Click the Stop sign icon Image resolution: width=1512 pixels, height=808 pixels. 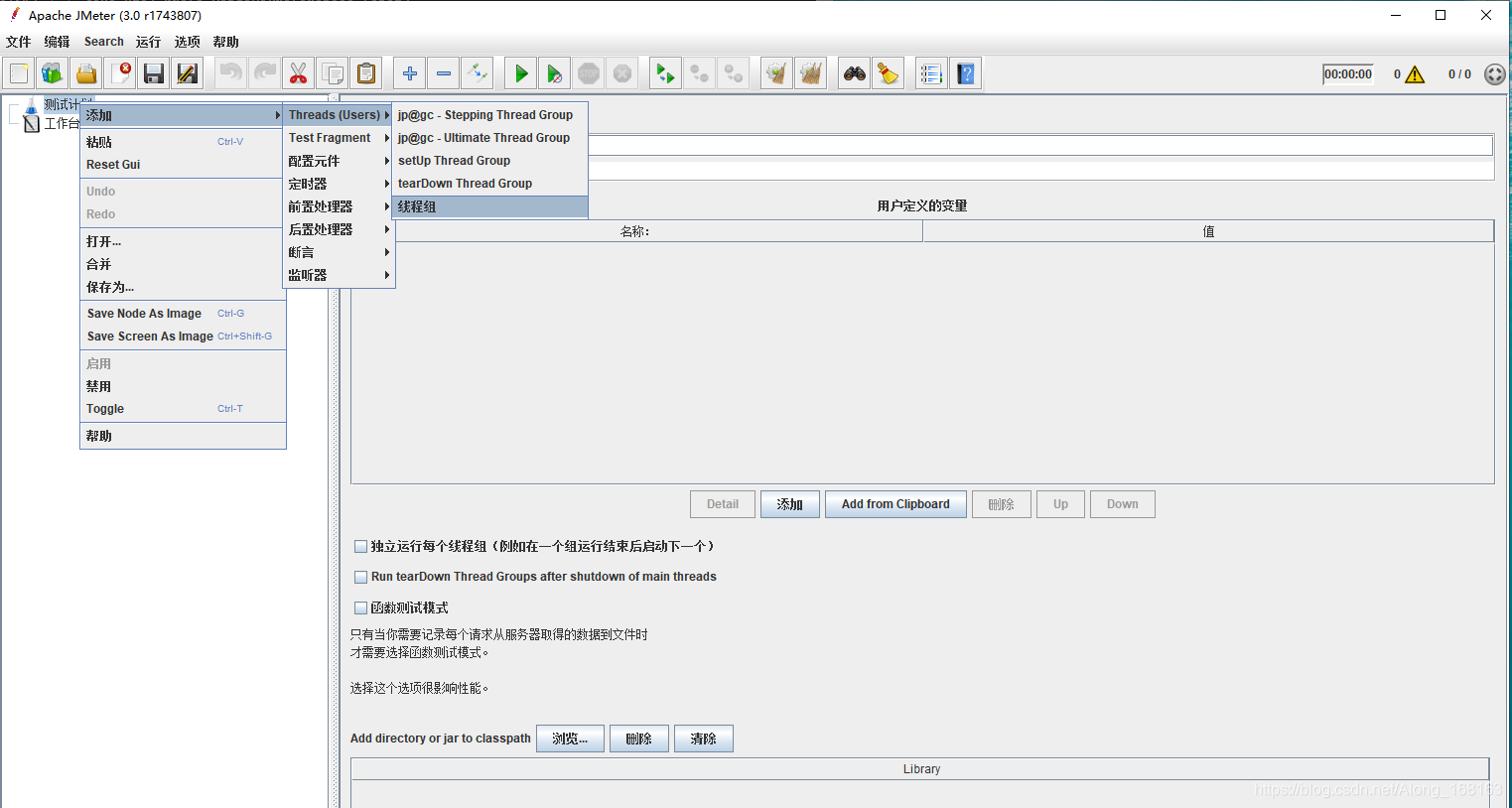coord(588,73)
